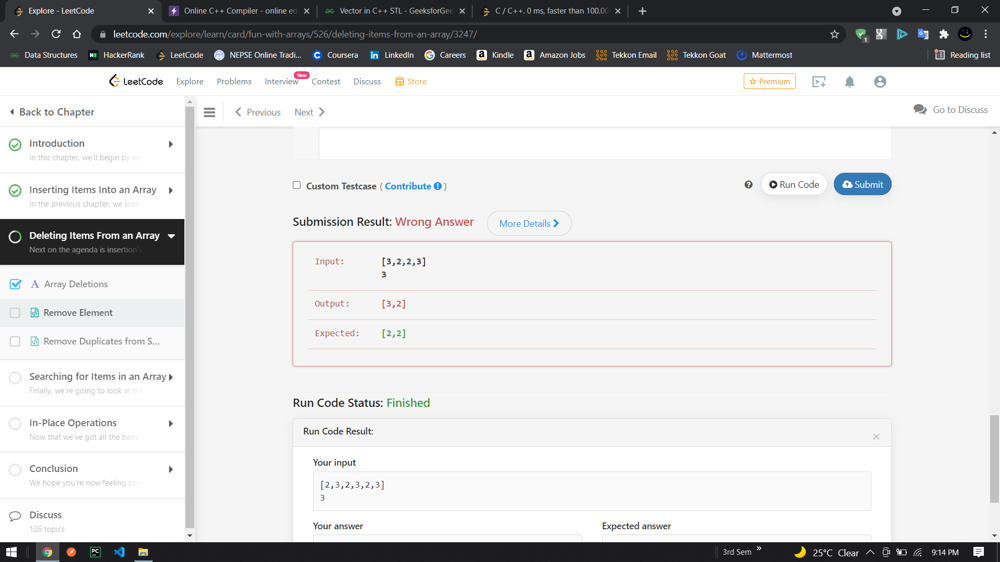Click the notifications bell icon

coord(849,82)
